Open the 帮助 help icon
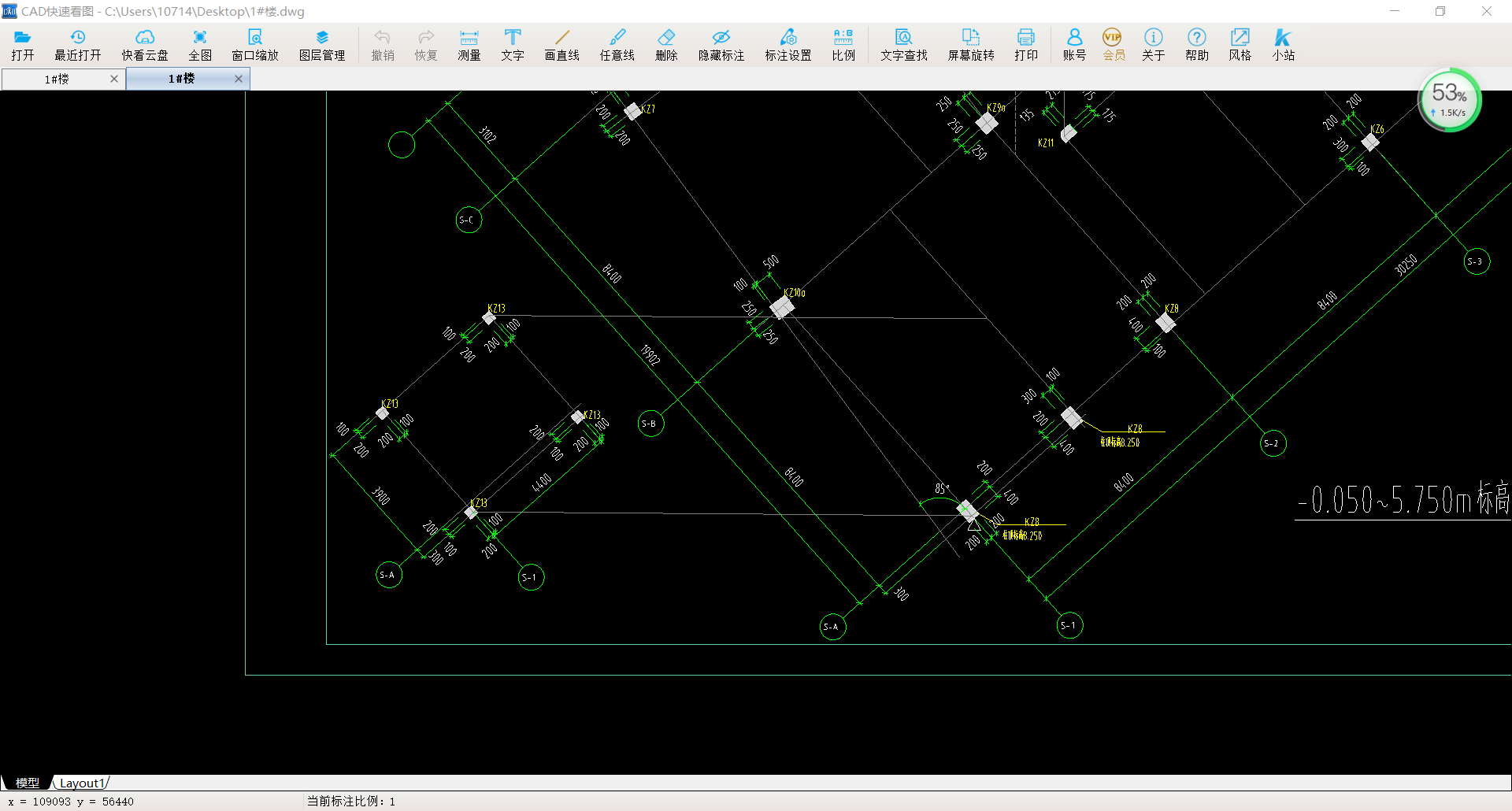The image size is (1512, 811). [x=1197, y=44]
